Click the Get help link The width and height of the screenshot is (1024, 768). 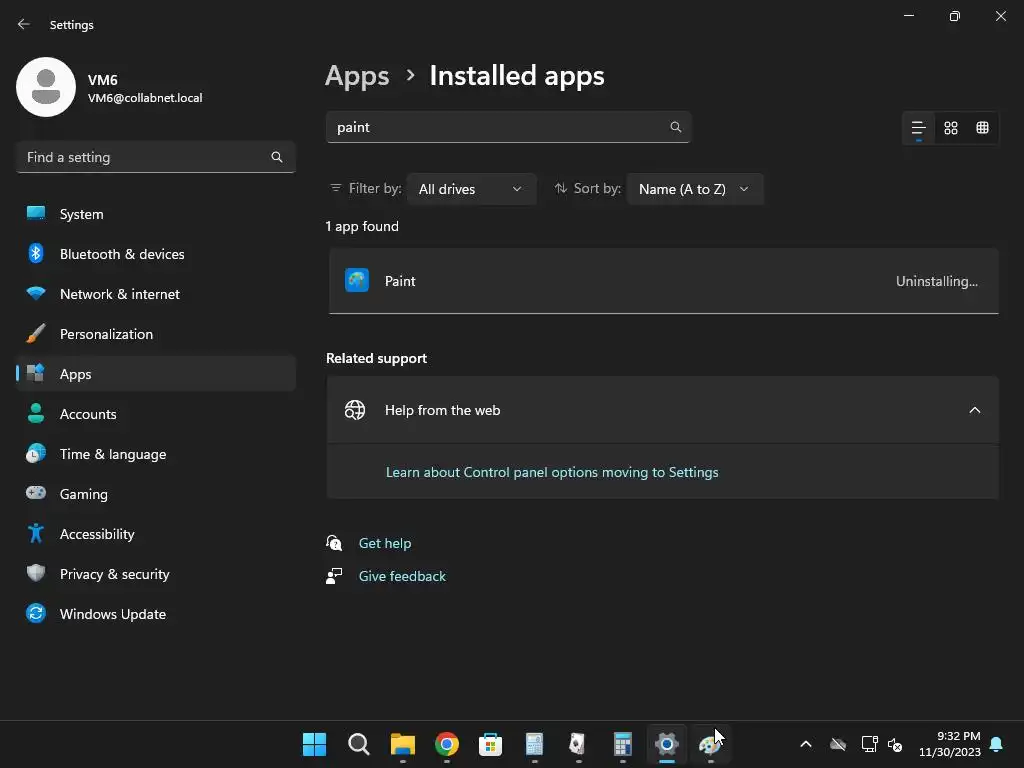pos(385,543)
